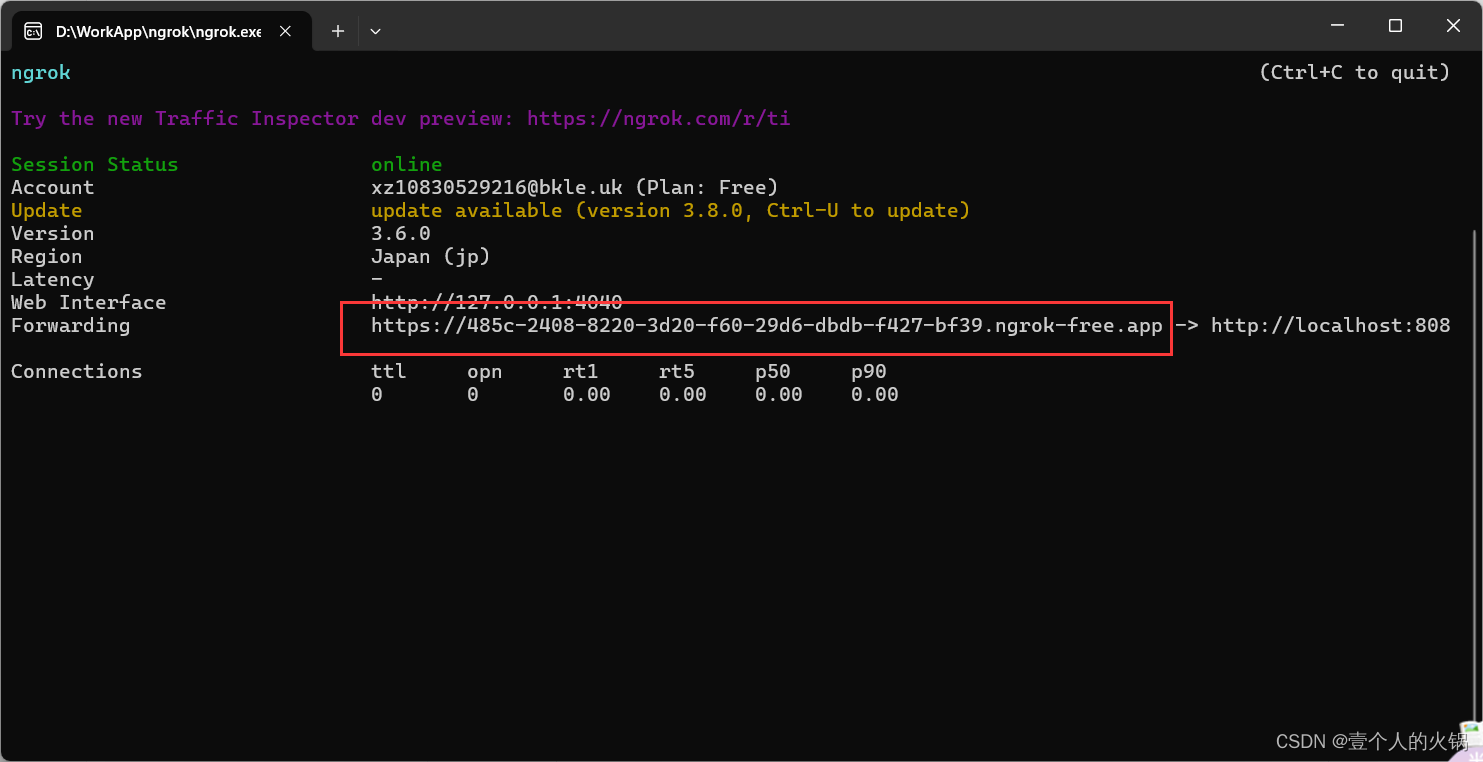Click the 'Connections' label
Viewport: 1483px width, 762px height.
pyautogui.click(x=77, y=372)
